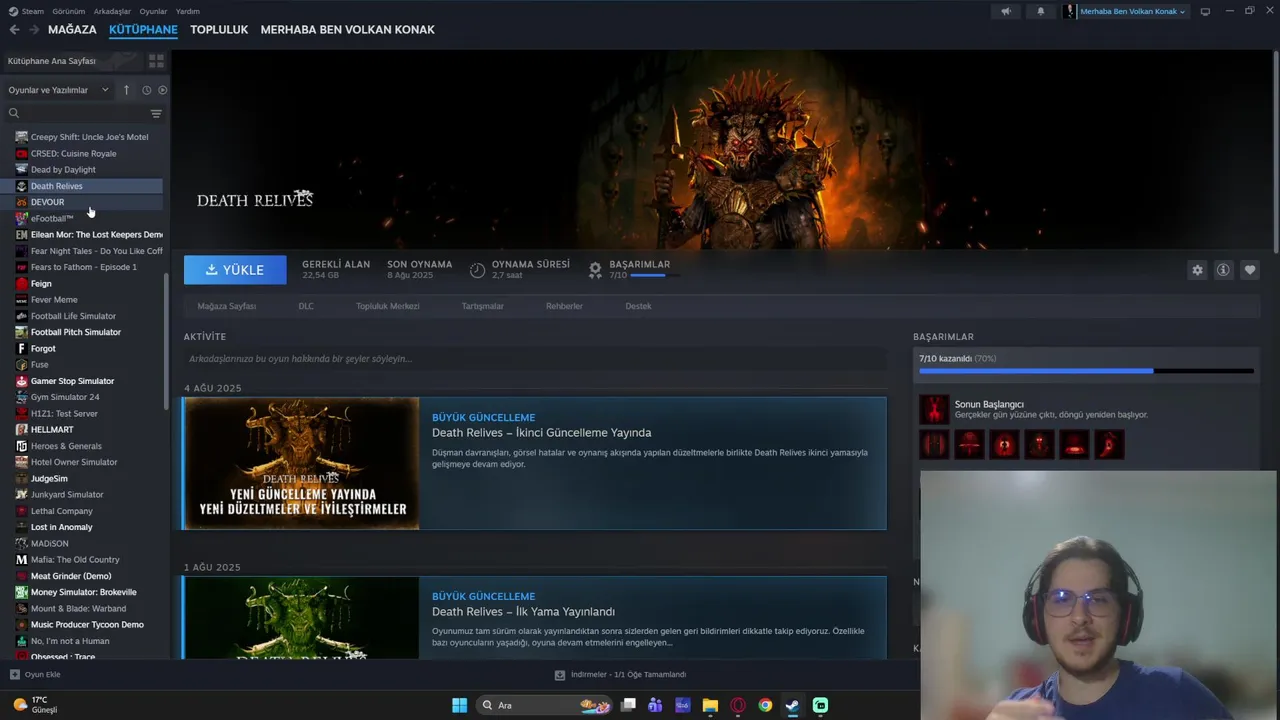Open the Yardım menu
Screen dimensions: 1280x720
click(x=188, y=11)
